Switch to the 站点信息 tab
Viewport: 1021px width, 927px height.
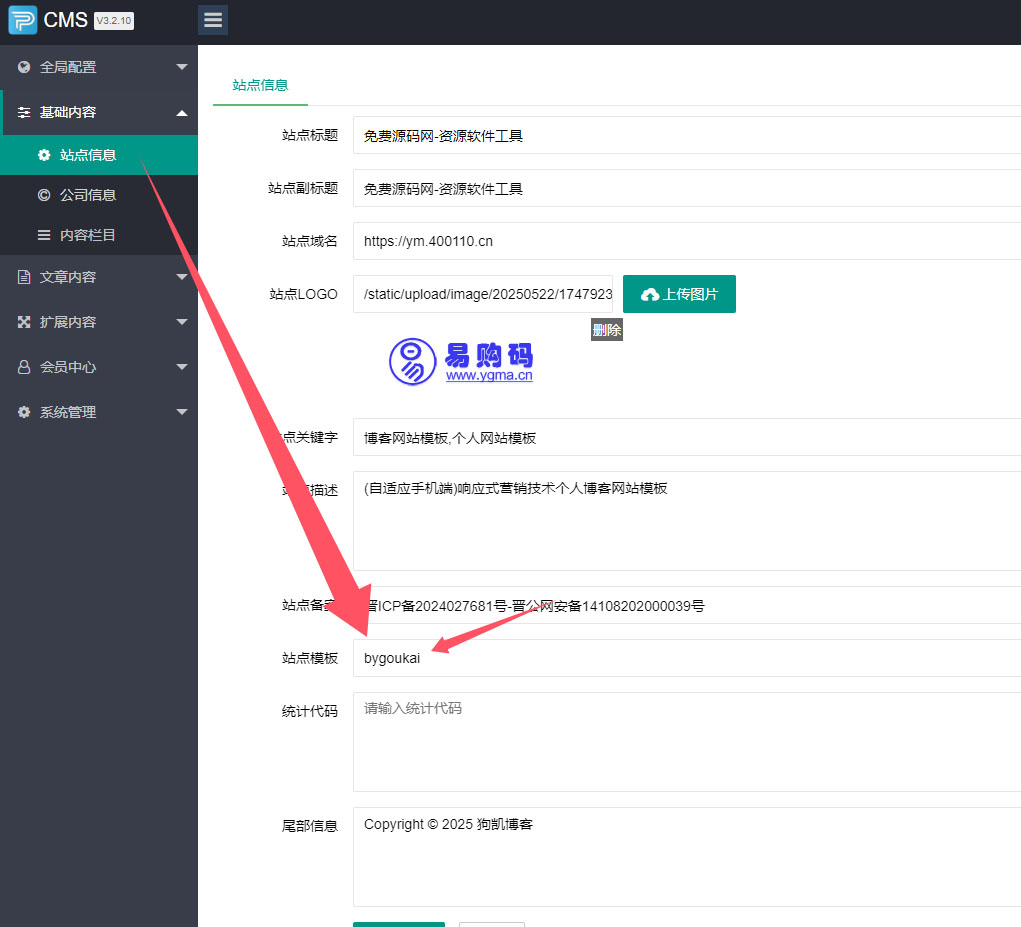tap(260, 85)
